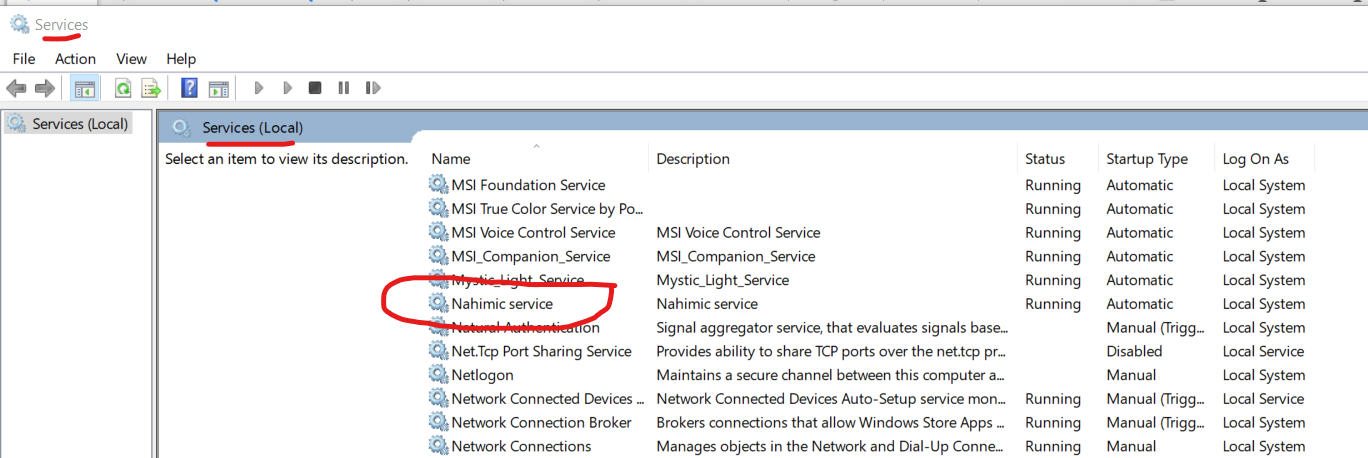Select the Nahimic service row
Screen dimensions: 1368x458
(502, 304)
